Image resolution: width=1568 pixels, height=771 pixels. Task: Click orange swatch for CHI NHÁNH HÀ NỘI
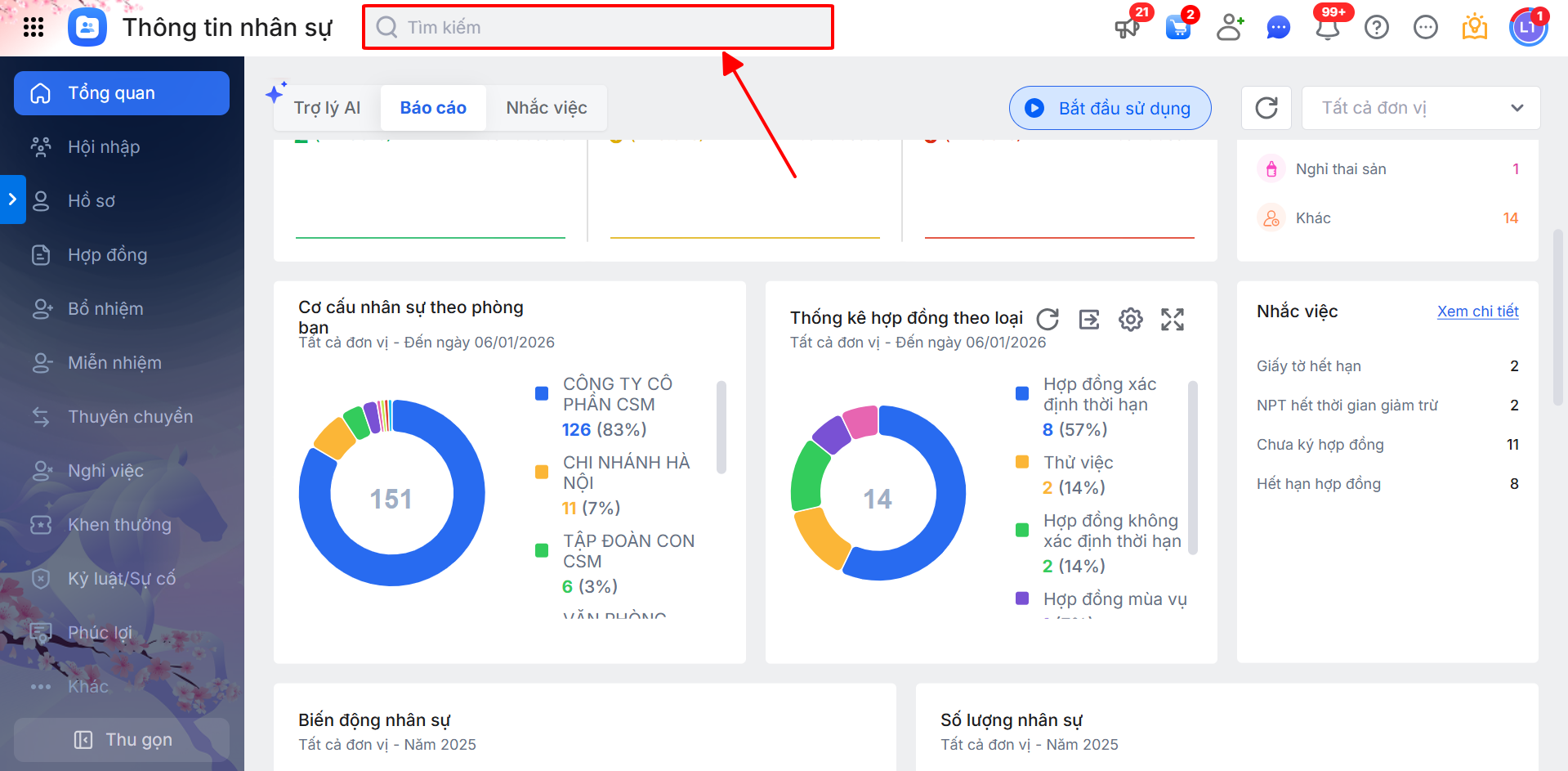click(542, 472)
